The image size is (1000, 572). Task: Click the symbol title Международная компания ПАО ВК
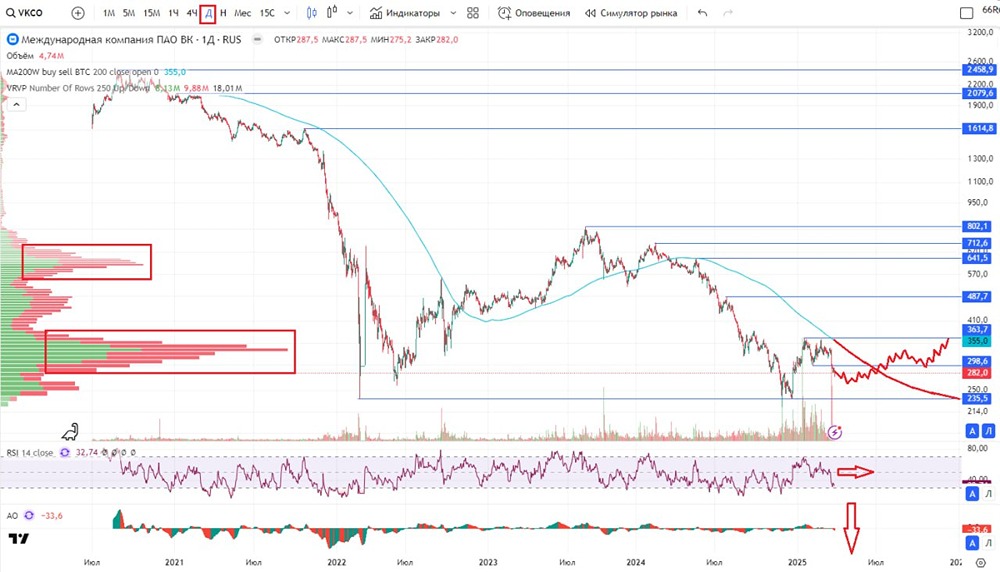tap(107, 40)
